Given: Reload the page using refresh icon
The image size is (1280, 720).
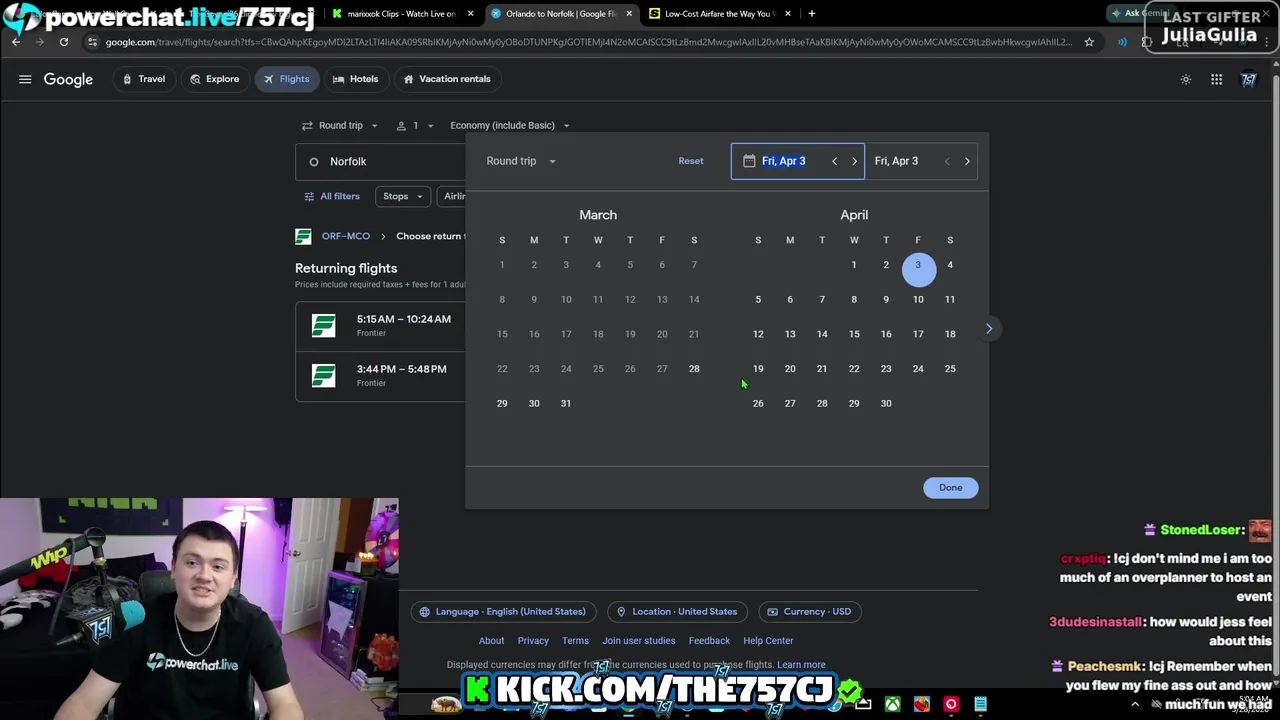Looking at the screenshot, I should [x=64, y=42].
